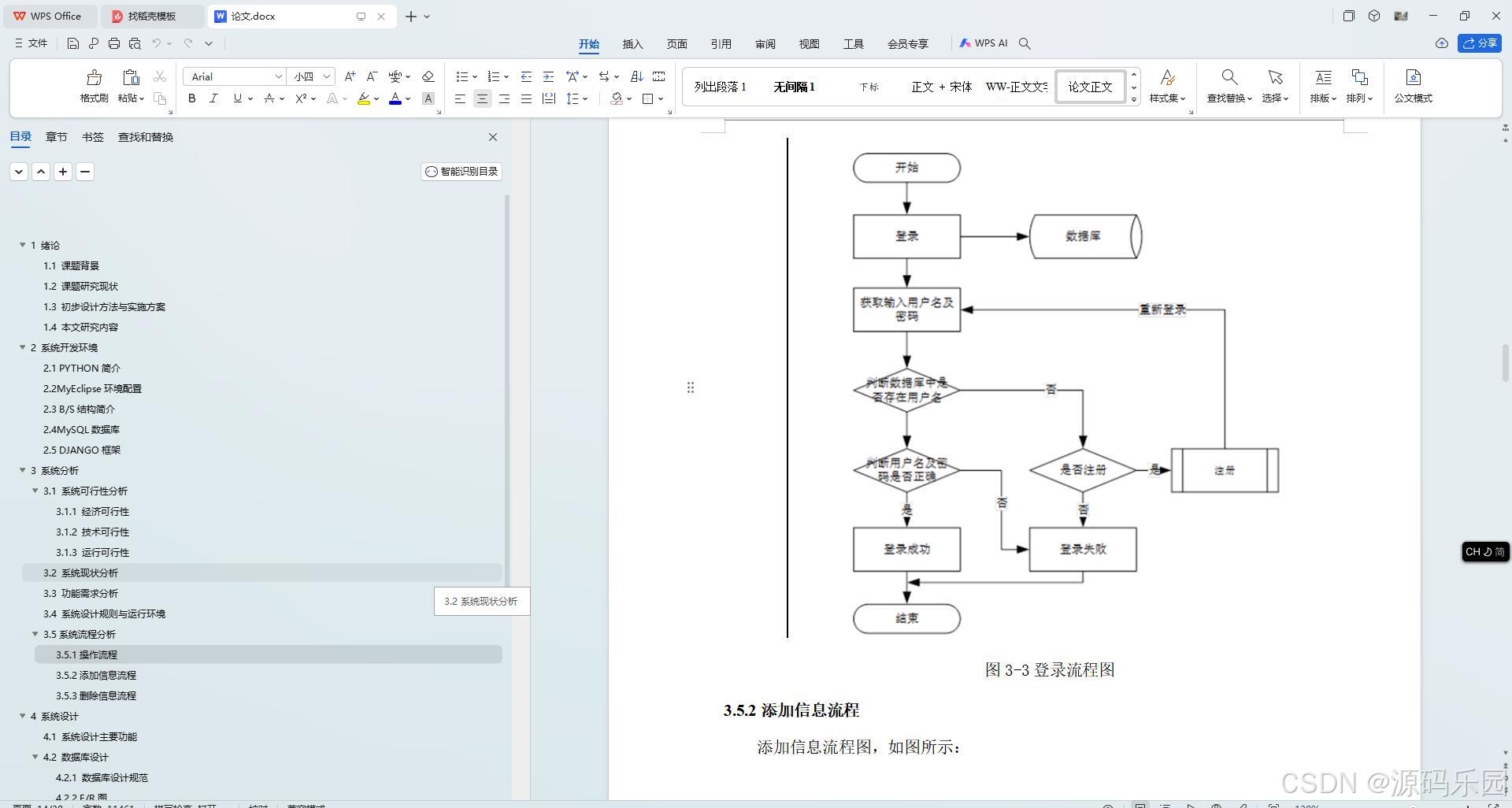Open the 样式集 styles gallery

click(1167, 87)
